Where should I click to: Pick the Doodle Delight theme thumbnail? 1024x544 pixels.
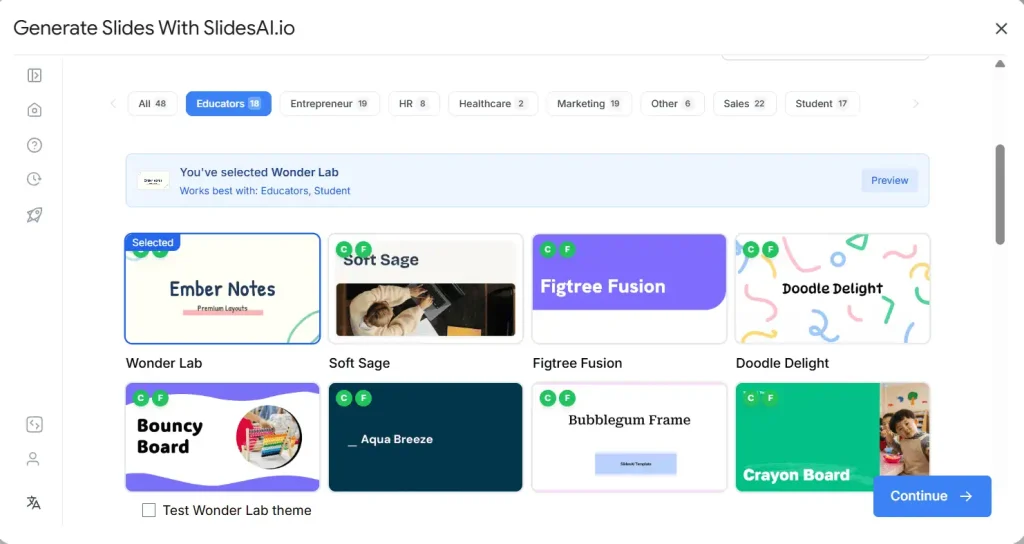pos(832,288)
